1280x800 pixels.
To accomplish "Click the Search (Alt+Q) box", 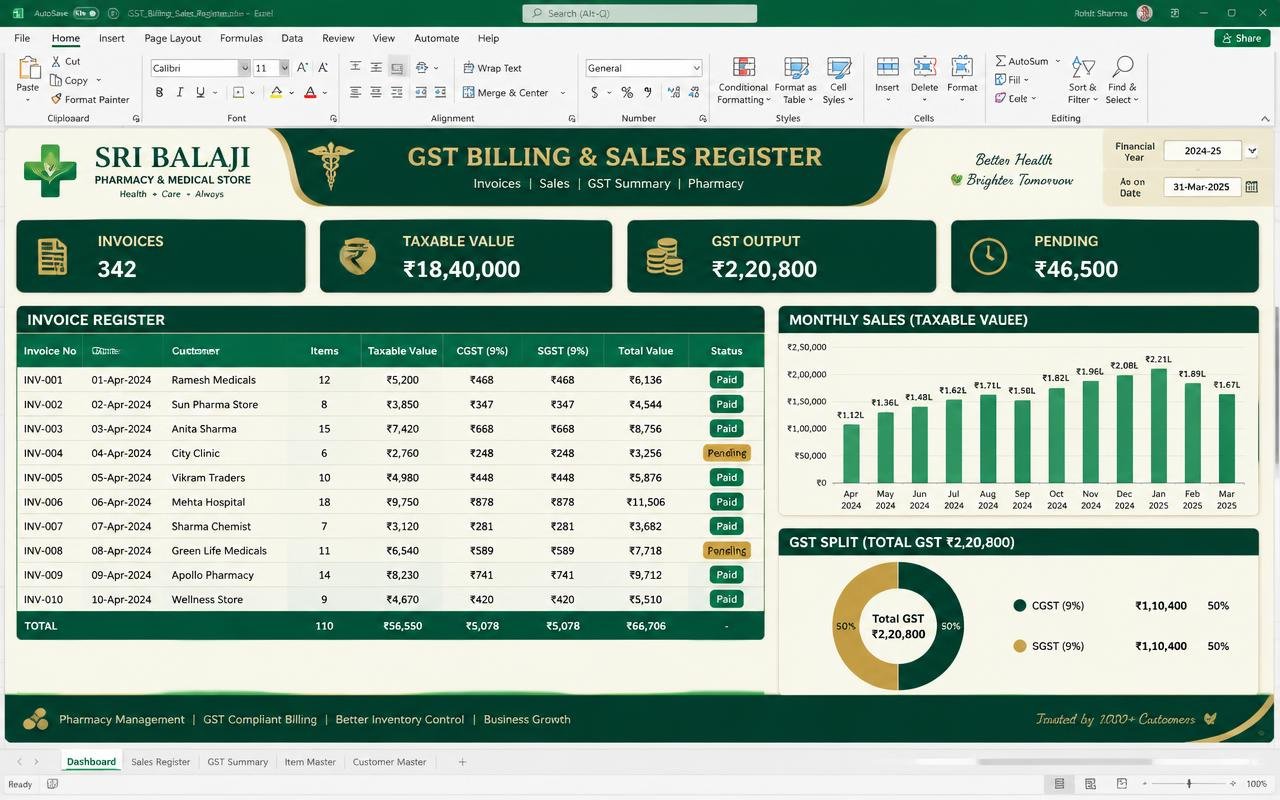I will click(x=639, y=14).
